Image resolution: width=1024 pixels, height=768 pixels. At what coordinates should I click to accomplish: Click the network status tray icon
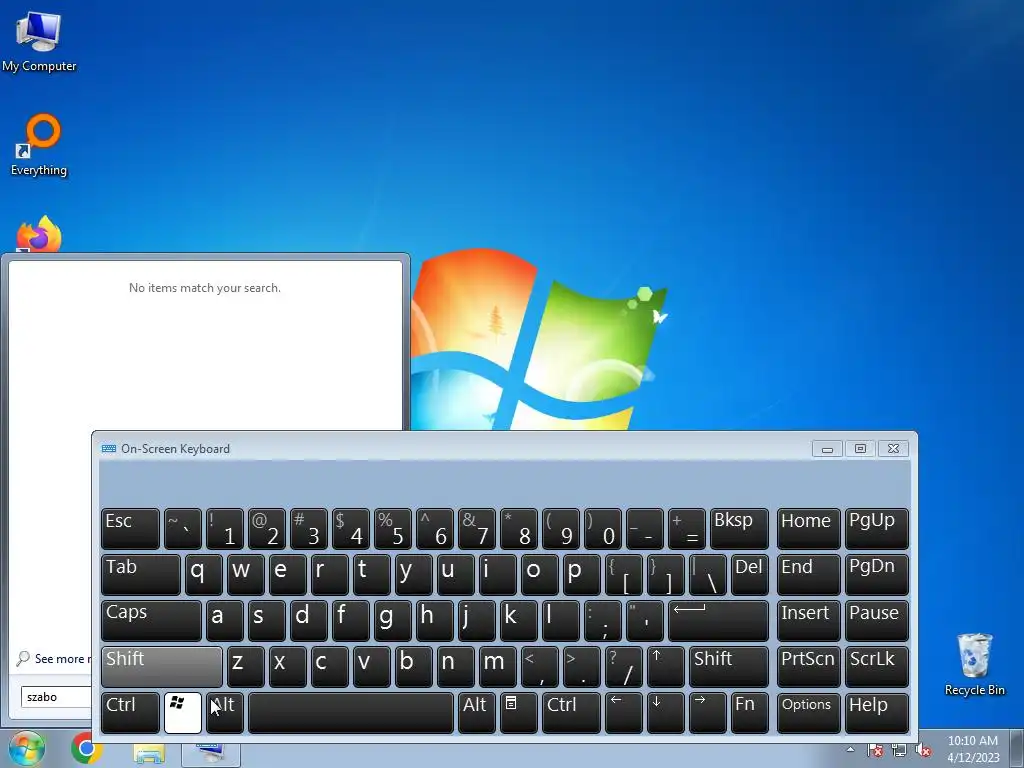pos(899,750)
